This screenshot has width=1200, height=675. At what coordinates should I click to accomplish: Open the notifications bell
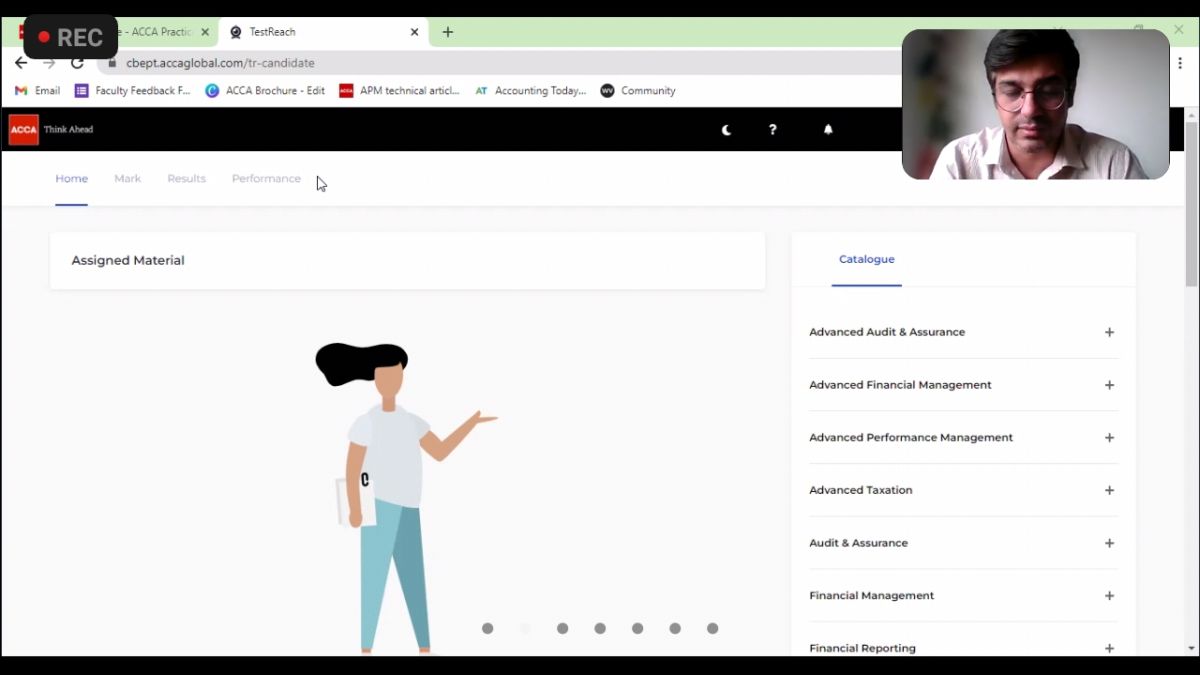pos(828,130)
